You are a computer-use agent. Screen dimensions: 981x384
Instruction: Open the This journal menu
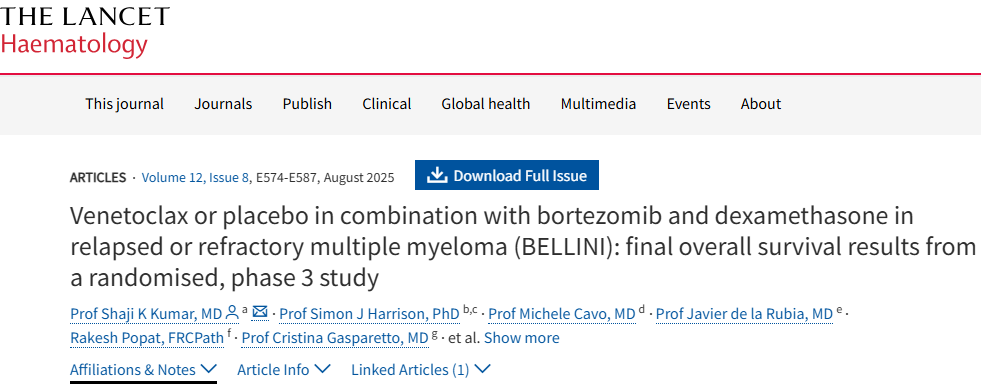(x=125, y=104)
